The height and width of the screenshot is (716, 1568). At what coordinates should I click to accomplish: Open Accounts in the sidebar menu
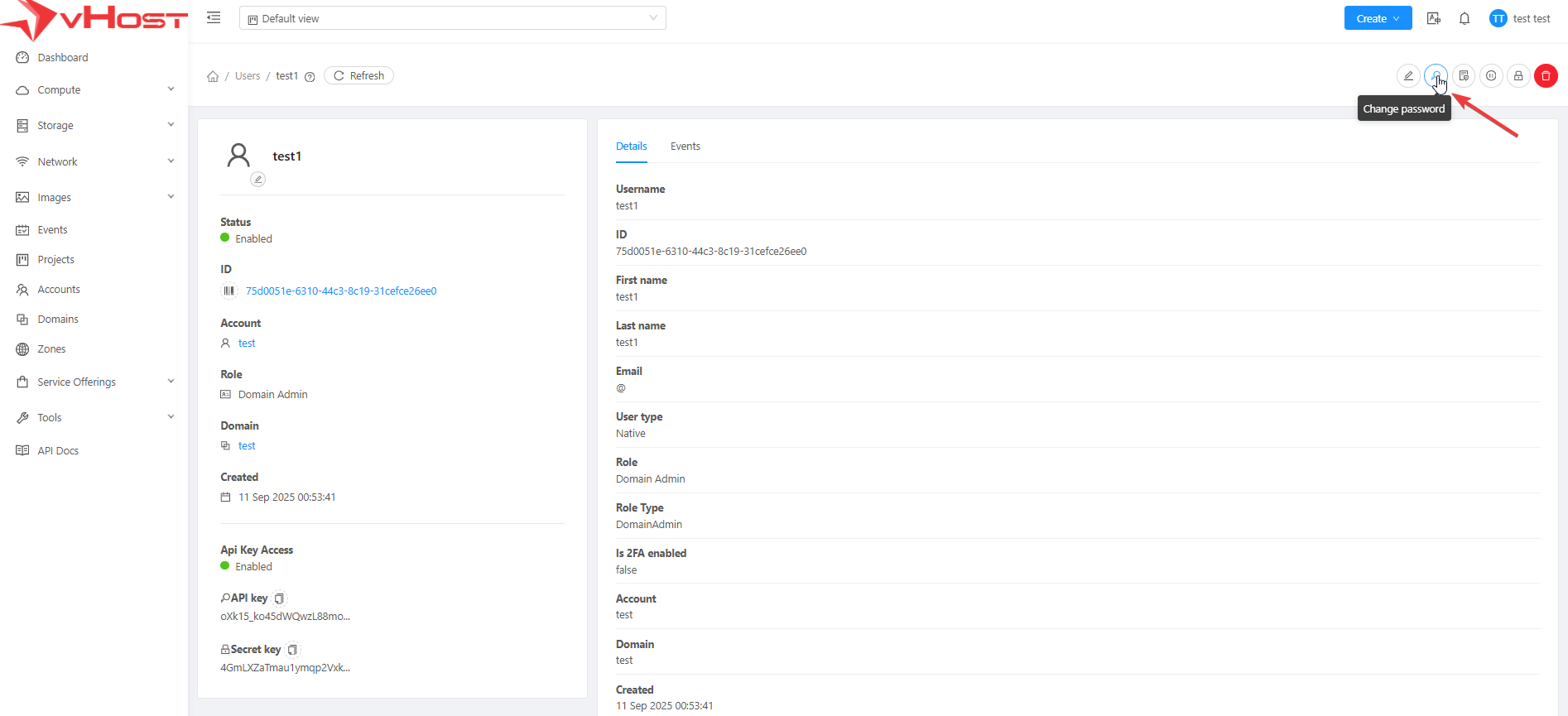point(59,290)
